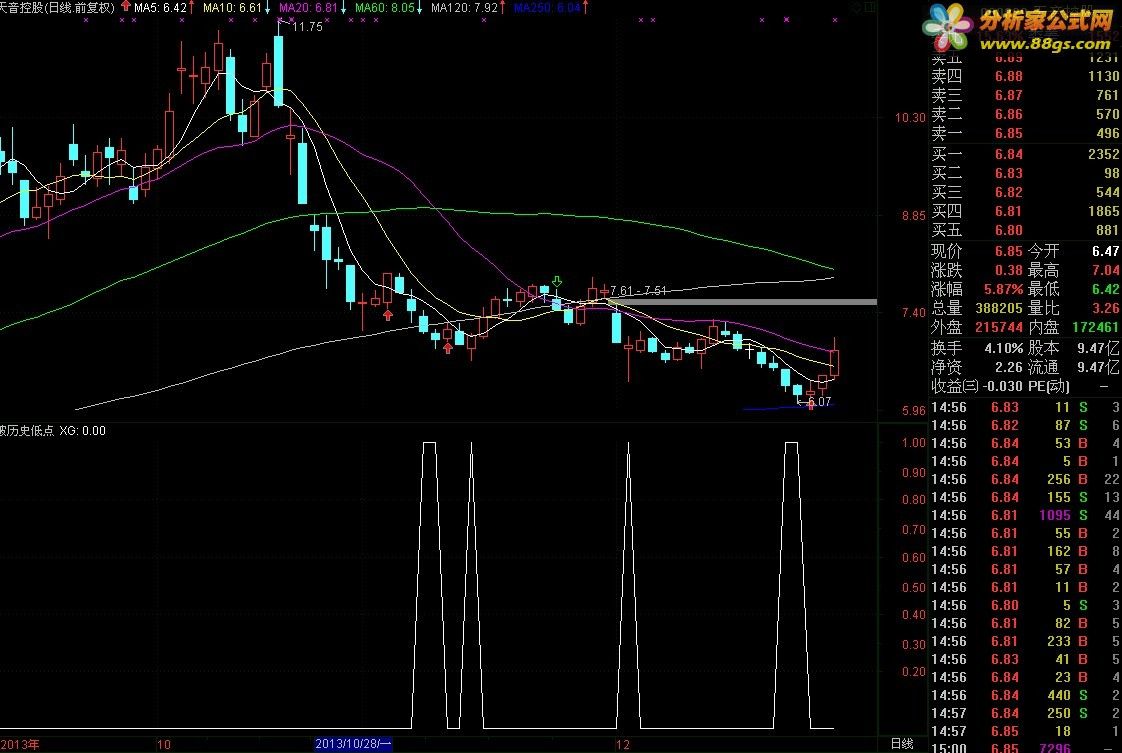Click the 最高 7.04 value
The width and height of the screenshot is (1122, 753).
click(x=1106, y=271)
